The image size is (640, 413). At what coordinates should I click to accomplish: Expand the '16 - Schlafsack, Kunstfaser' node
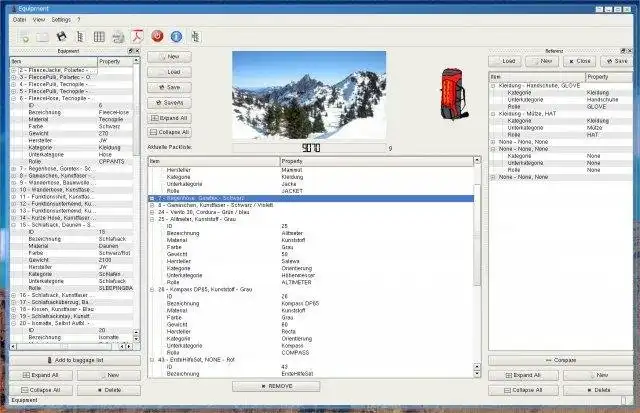[x=13, y=295]
